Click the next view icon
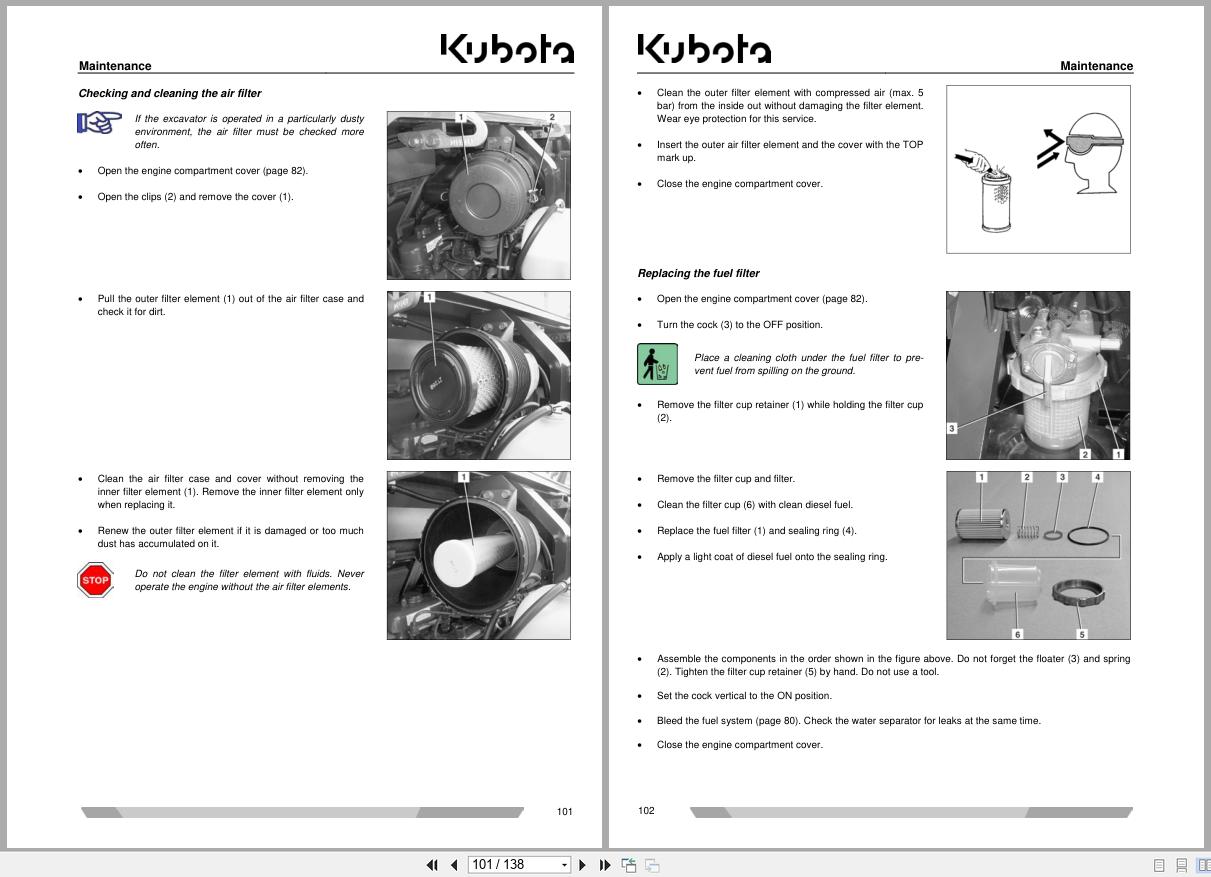The width and height of the screenshot is (1211, 877). tap(650, 864)
